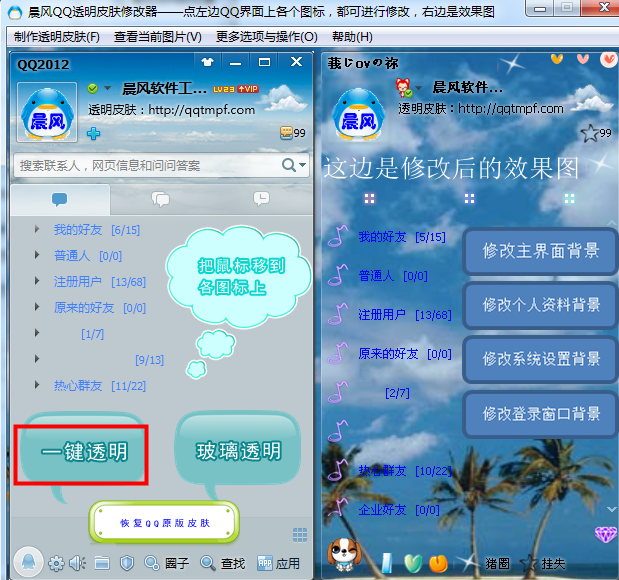The image size is (619, 580).
Task: Click the green online status icon
Action: [x=93, y=88]
